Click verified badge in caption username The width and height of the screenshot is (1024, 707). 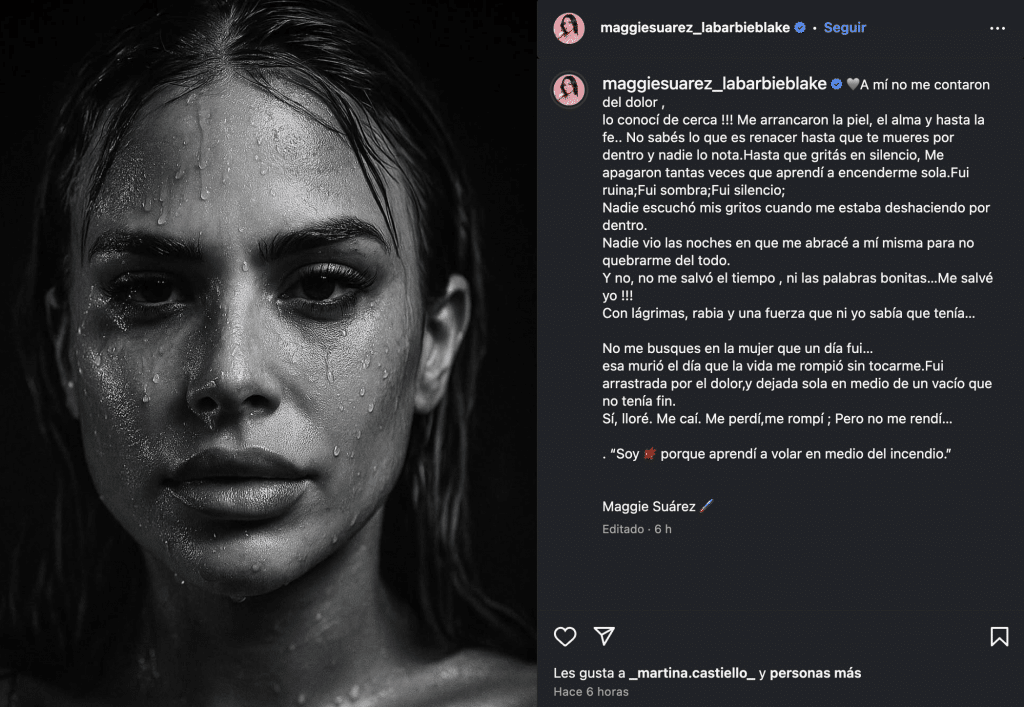tap(837, 84)
